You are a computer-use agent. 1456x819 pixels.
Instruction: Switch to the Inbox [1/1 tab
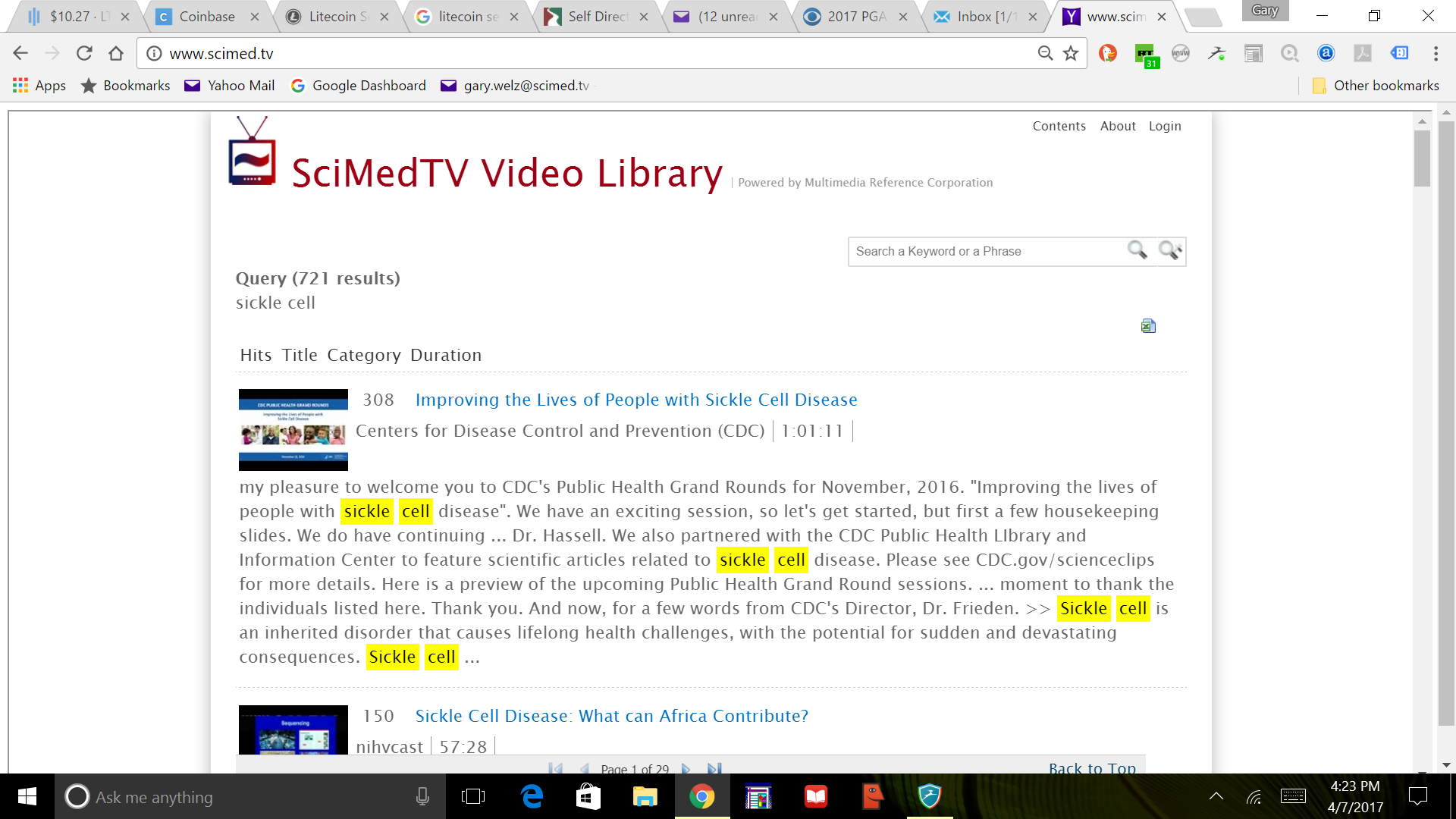[986, 17]
